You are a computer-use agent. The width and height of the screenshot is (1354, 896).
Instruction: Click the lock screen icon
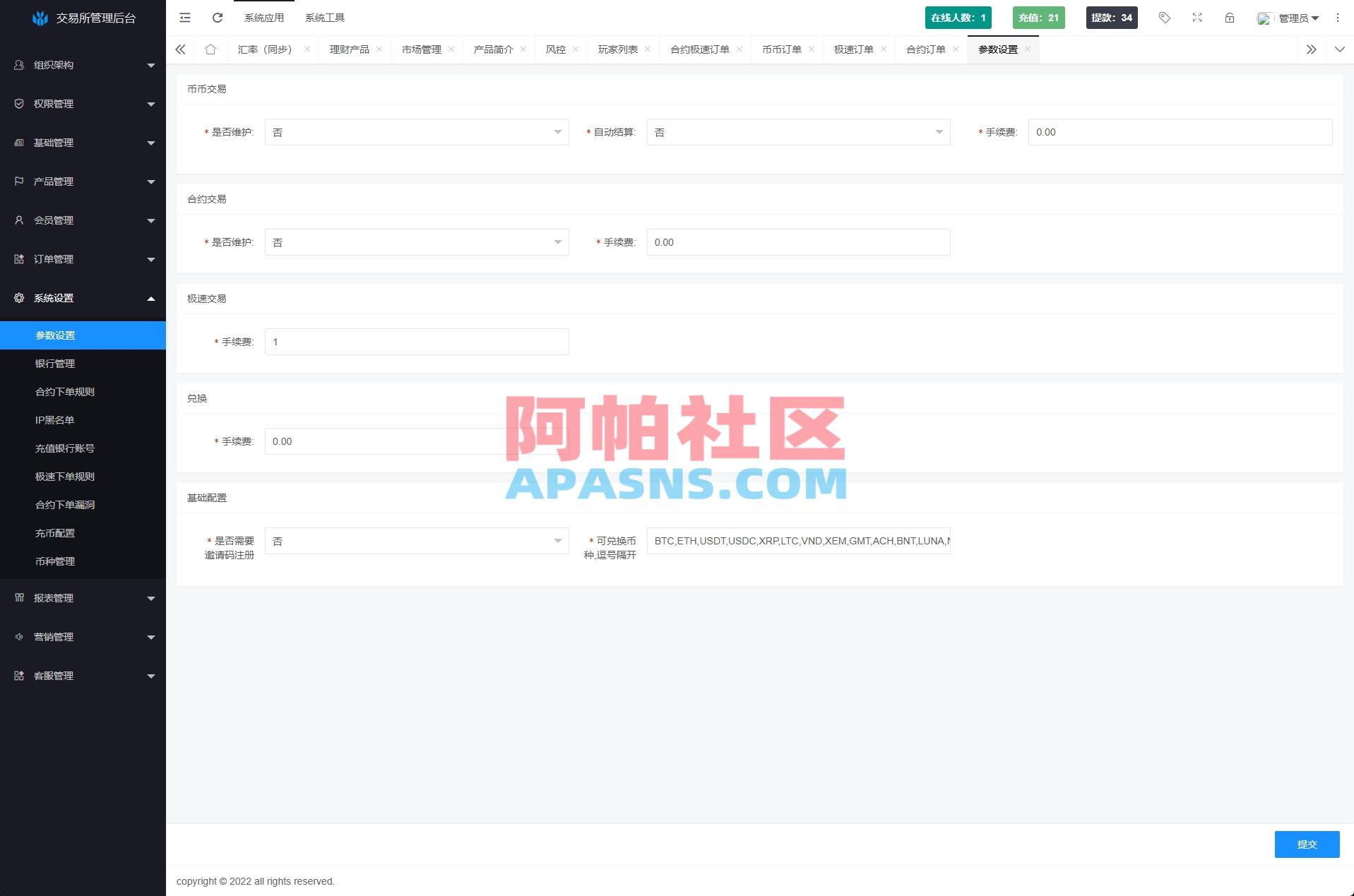[1229, 17]
